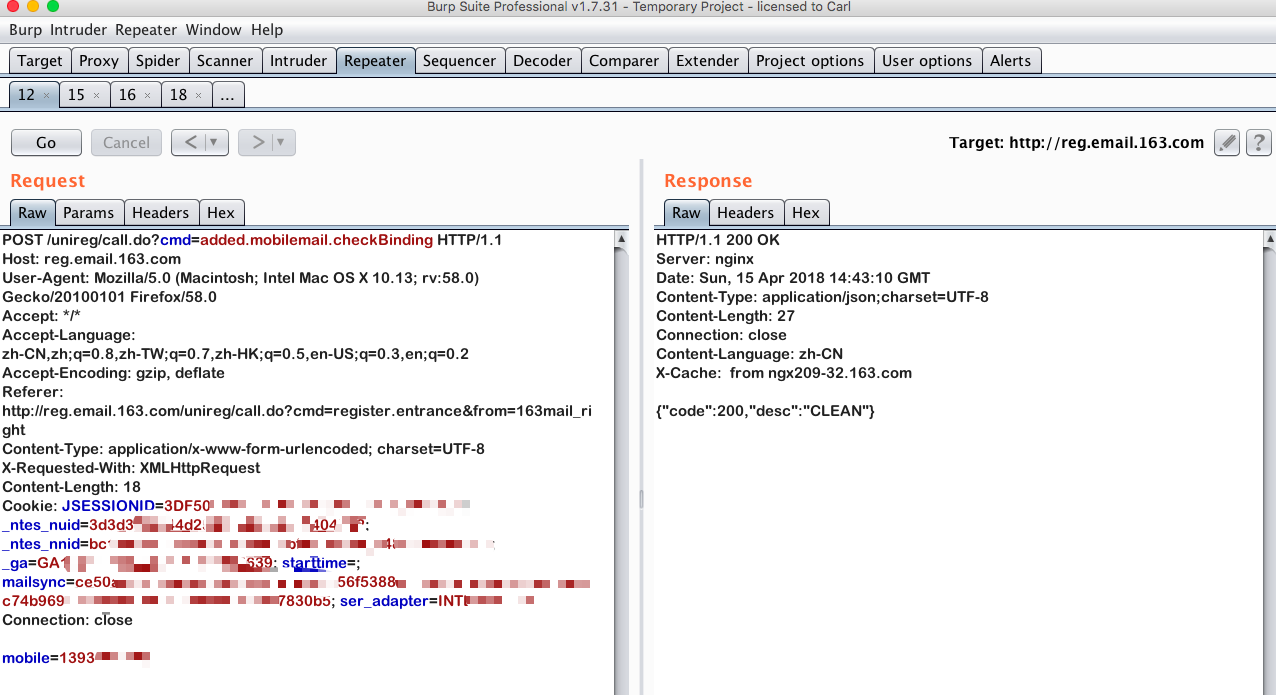Click the JSON response body CLEAN

pos(766,411)
